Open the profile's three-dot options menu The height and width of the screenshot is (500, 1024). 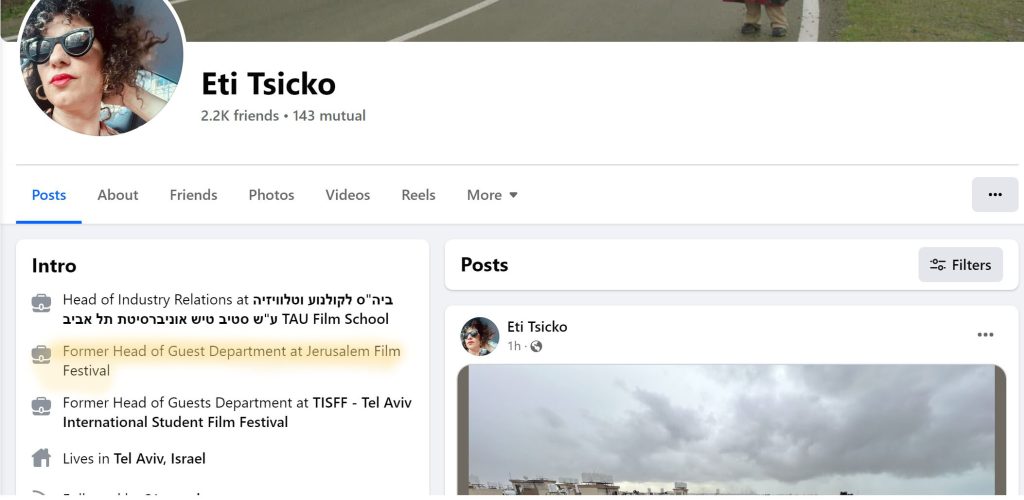(995, 195)
